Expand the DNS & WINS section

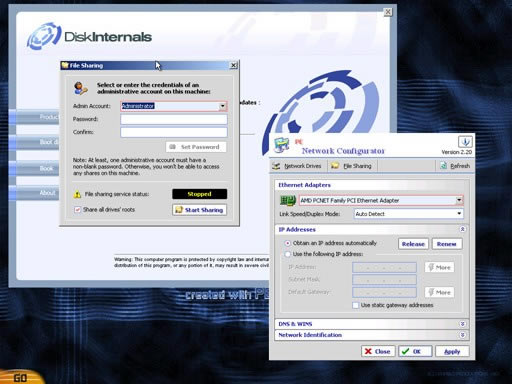[x=462, y=324]
